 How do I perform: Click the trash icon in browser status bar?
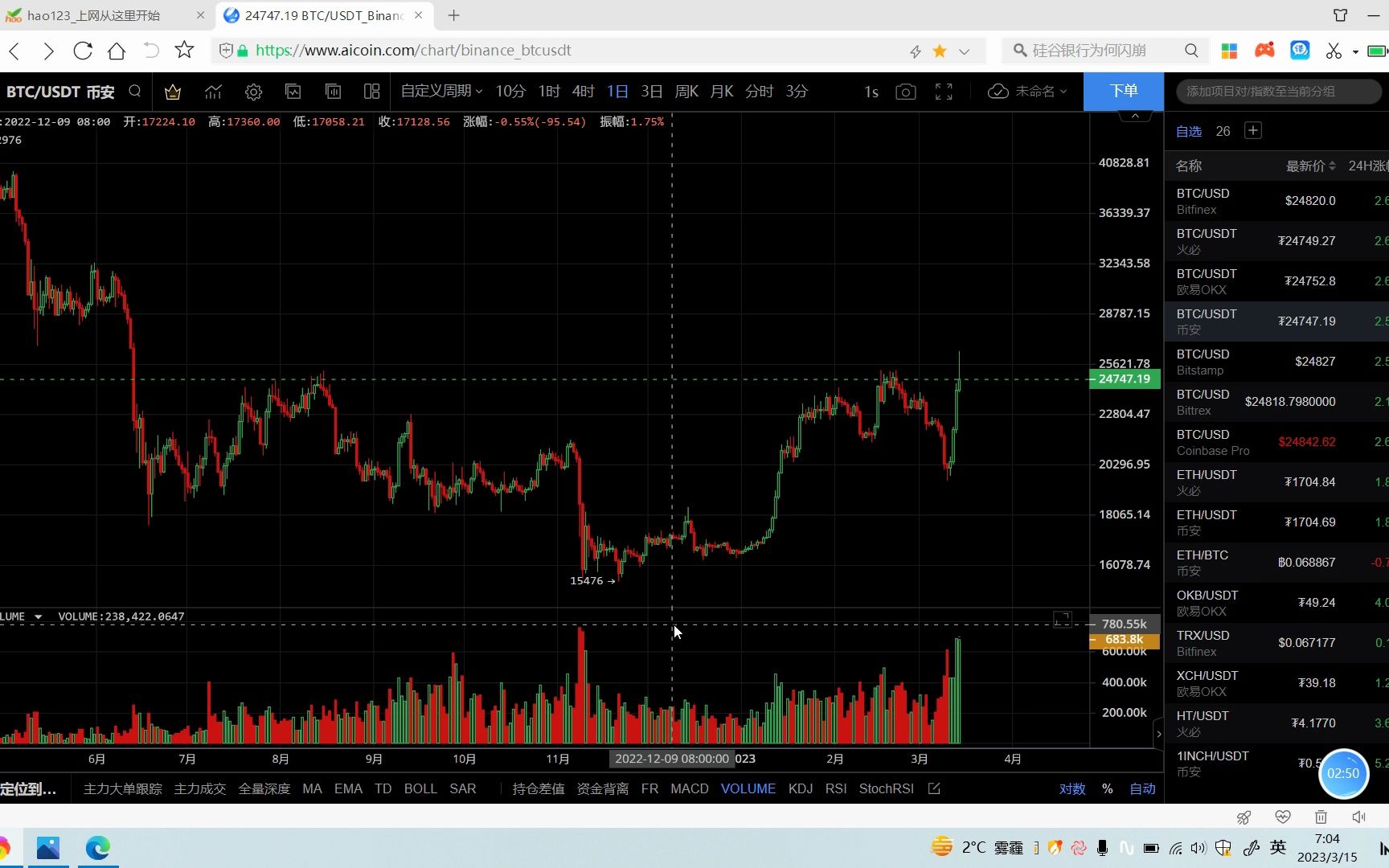pos(1321,817)
